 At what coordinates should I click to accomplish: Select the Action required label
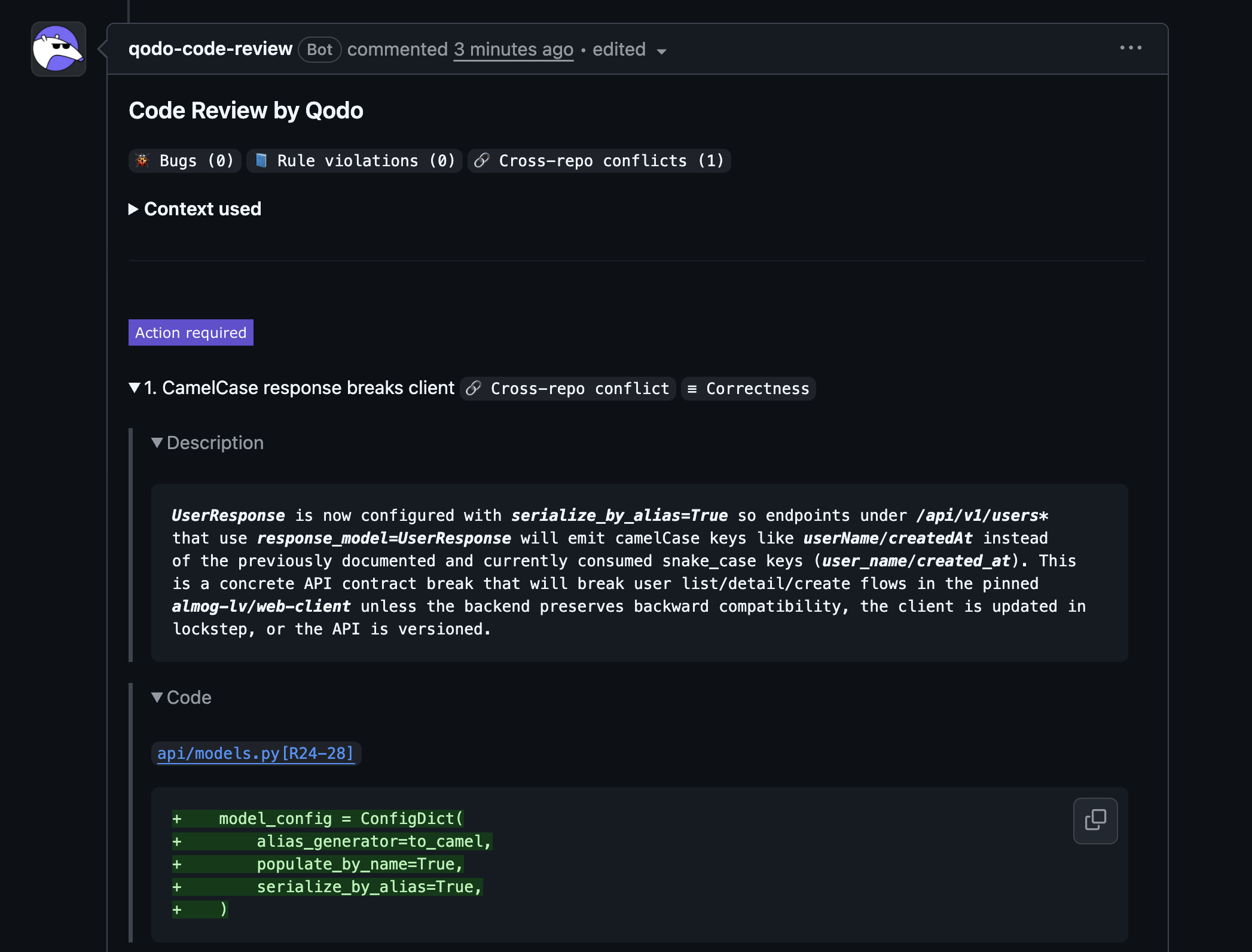[x=191, y=332]
